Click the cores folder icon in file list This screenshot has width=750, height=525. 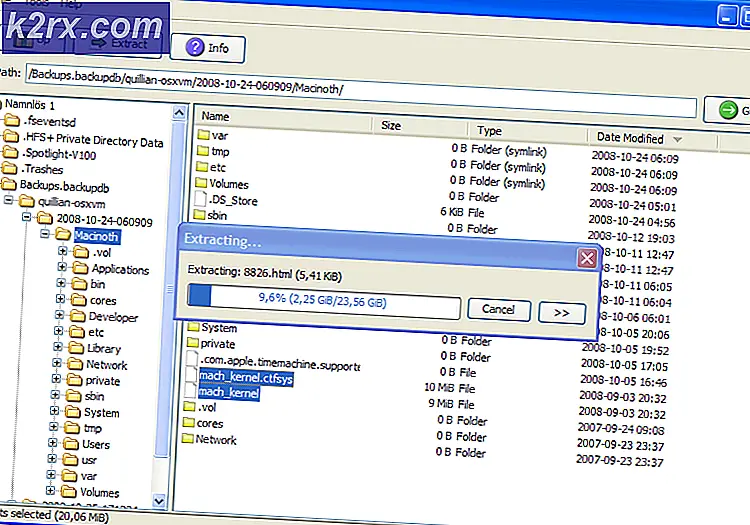tap(189, 423)
